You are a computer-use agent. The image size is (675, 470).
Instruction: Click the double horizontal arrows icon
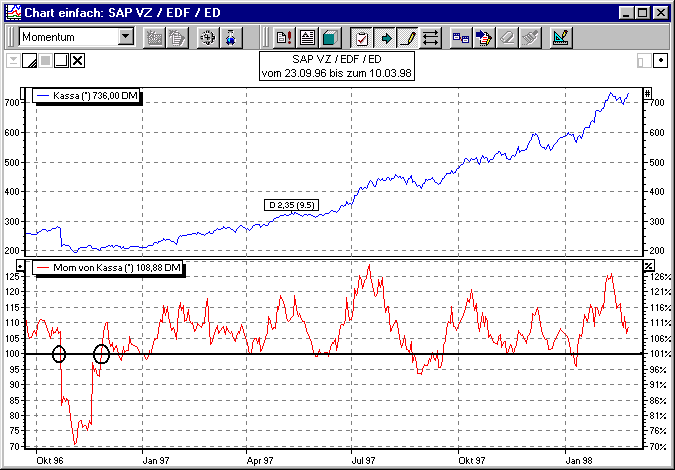click(x=431, y=38)
